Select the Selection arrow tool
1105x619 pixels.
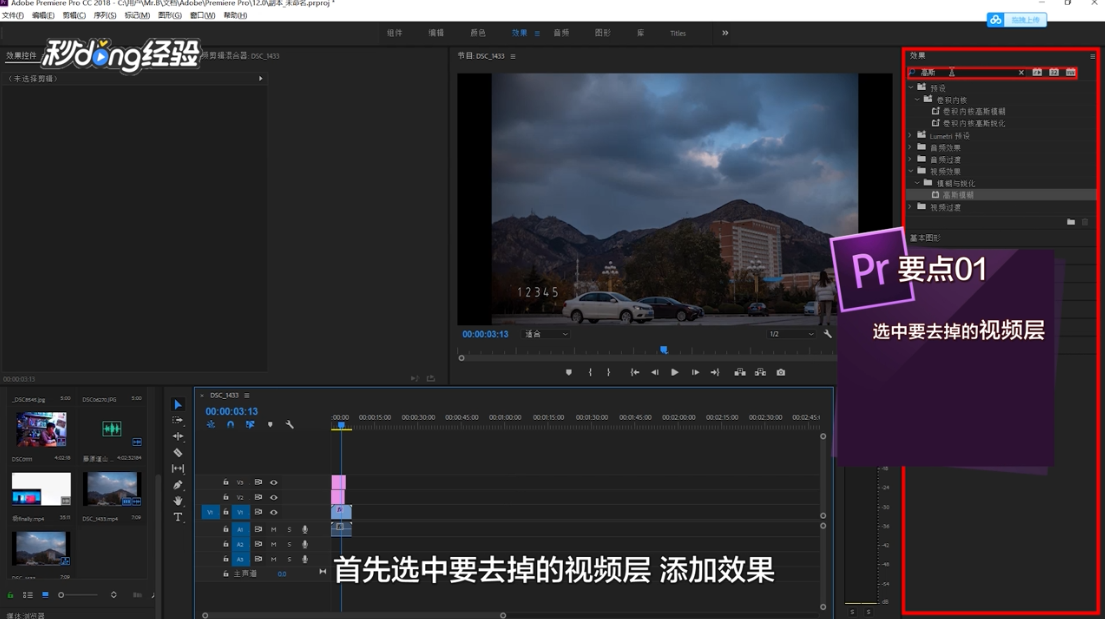click(178, 404)
